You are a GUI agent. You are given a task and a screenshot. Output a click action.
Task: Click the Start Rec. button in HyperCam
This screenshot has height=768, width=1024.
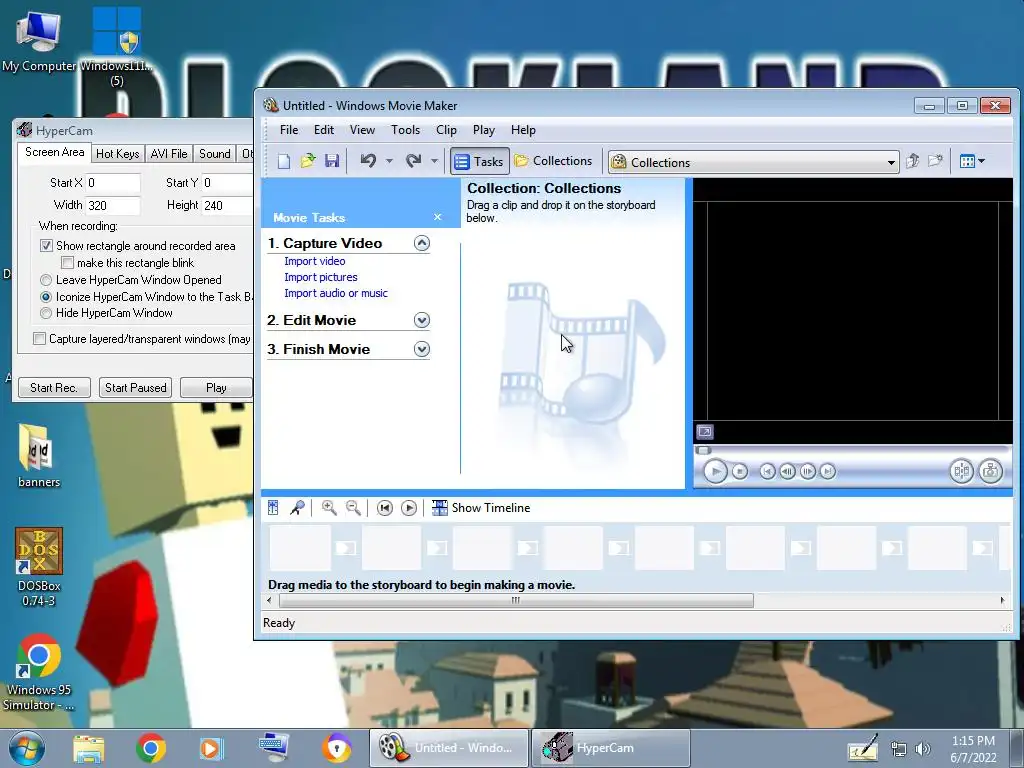point(54,387)
